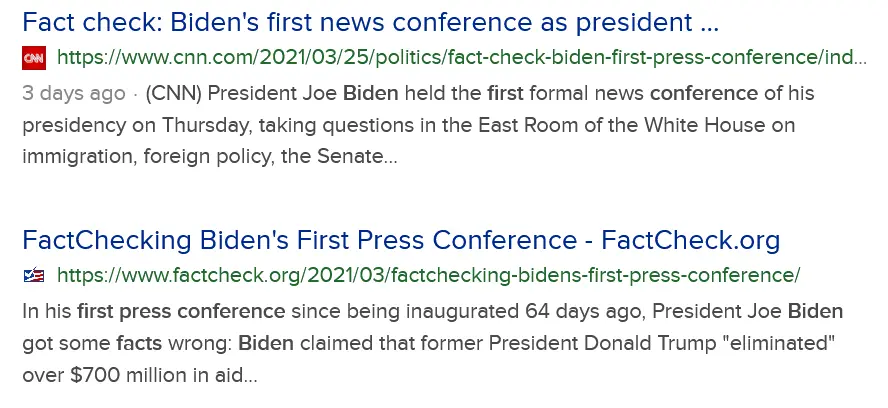Open FactChecking Biden's First Press Conference result
Image resolution: width=888 pixels, height=408 pixels.
pos(400,241)
